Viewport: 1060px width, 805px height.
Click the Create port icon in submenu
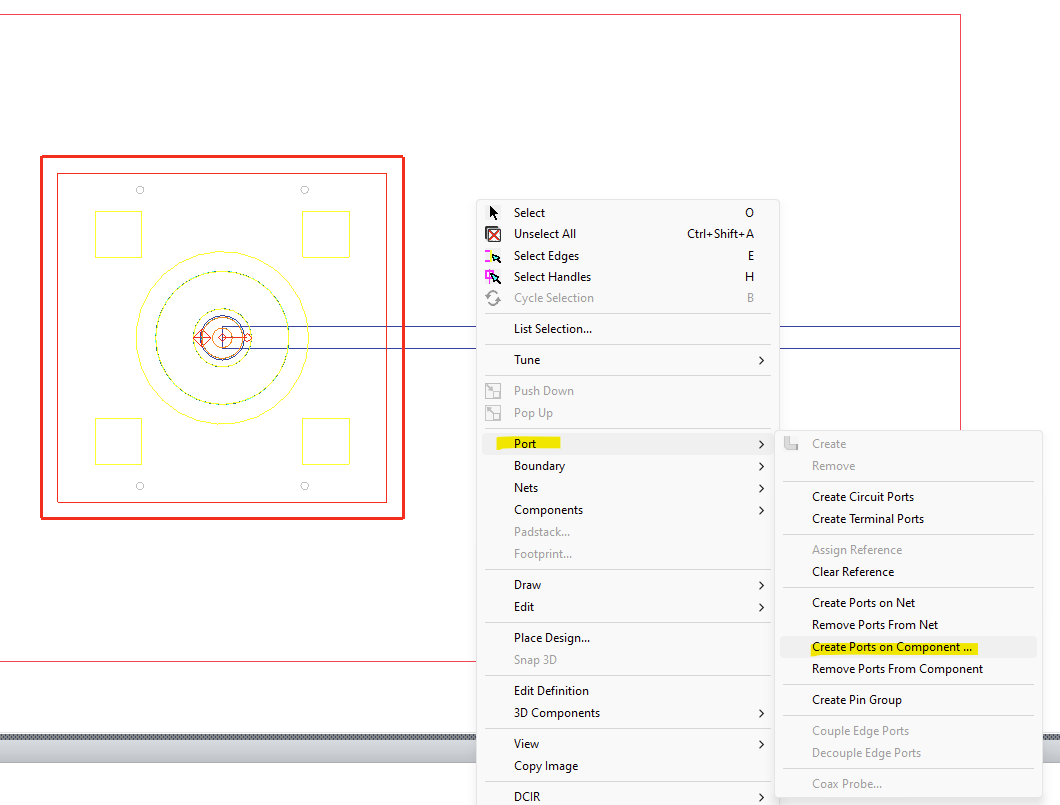pyautogui.click(x=789, y=444)
